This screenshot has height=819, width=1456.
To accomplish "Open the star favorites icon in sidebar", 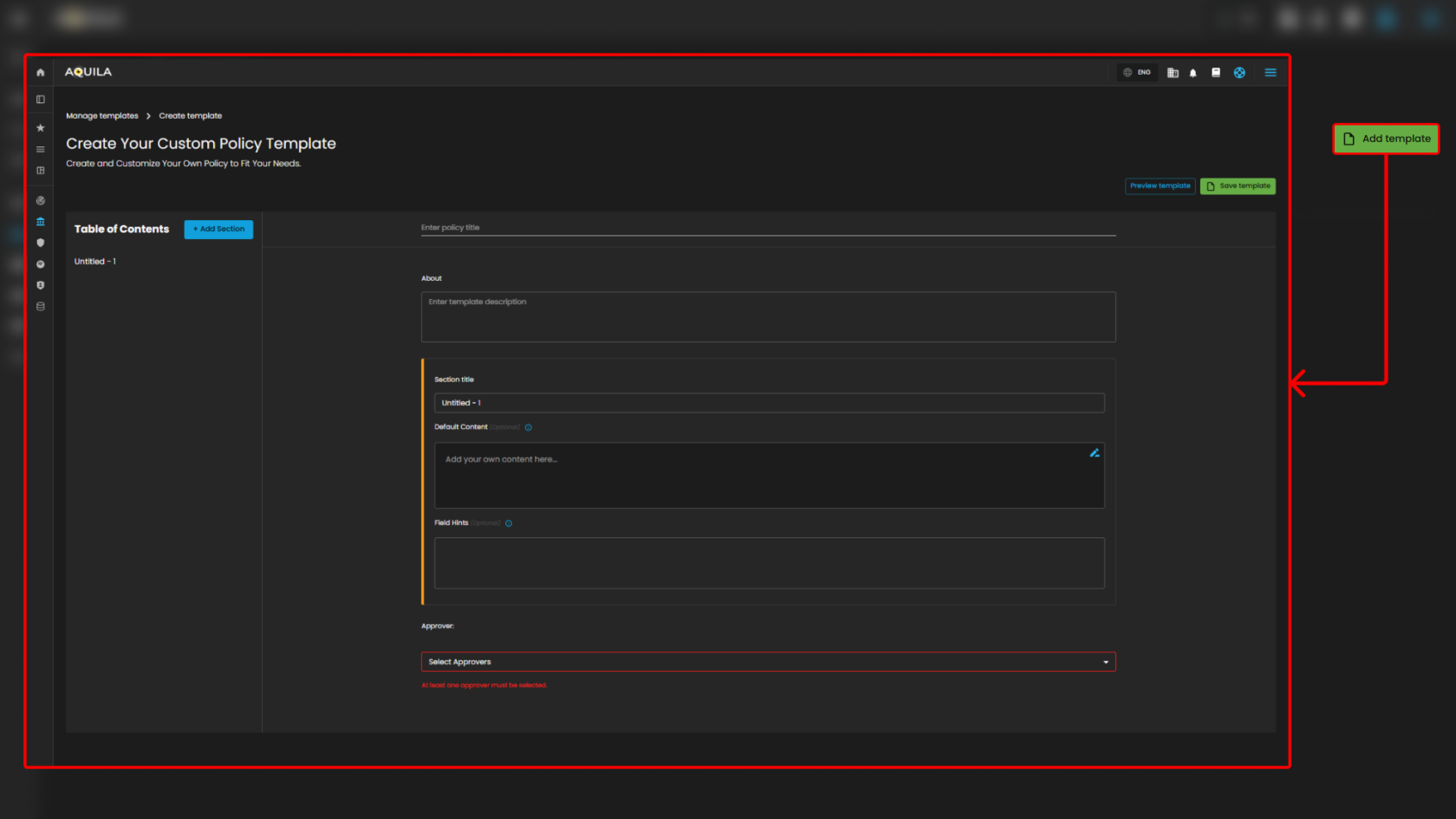I will coord(40,127).
